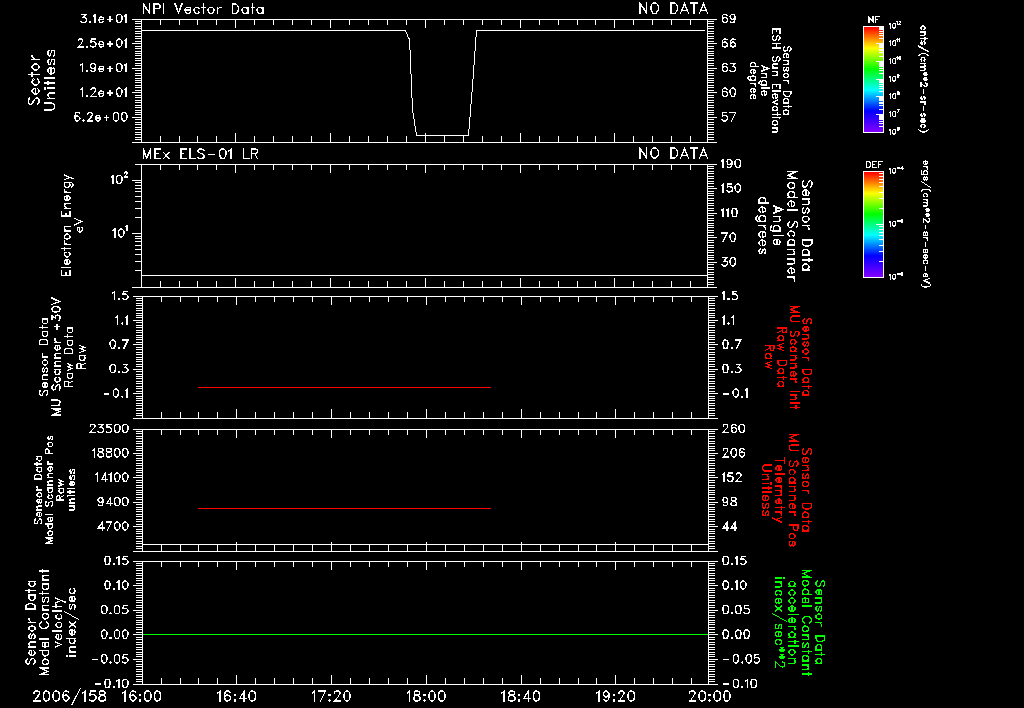
Task: Click the NO DATA label above the NPI panel
Action: point(673,8)
